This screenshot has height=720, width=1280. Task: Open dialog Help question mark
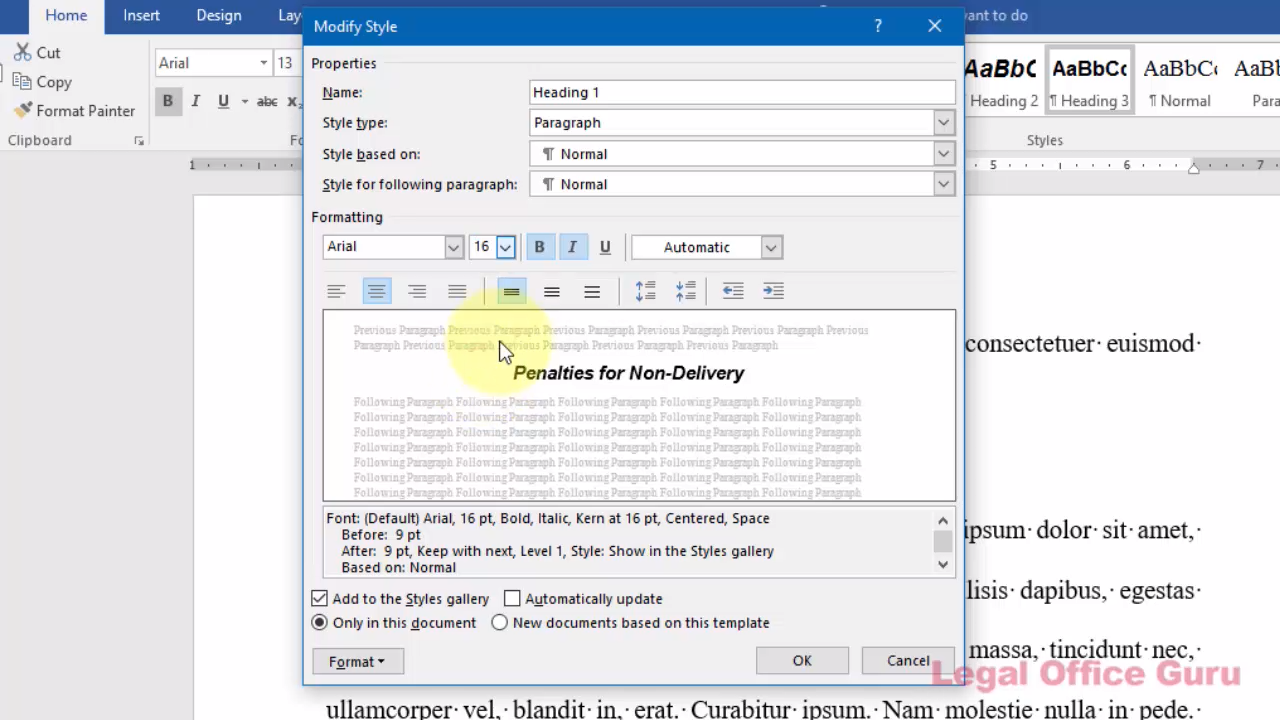pyautogui.click(x=878, y=26)
